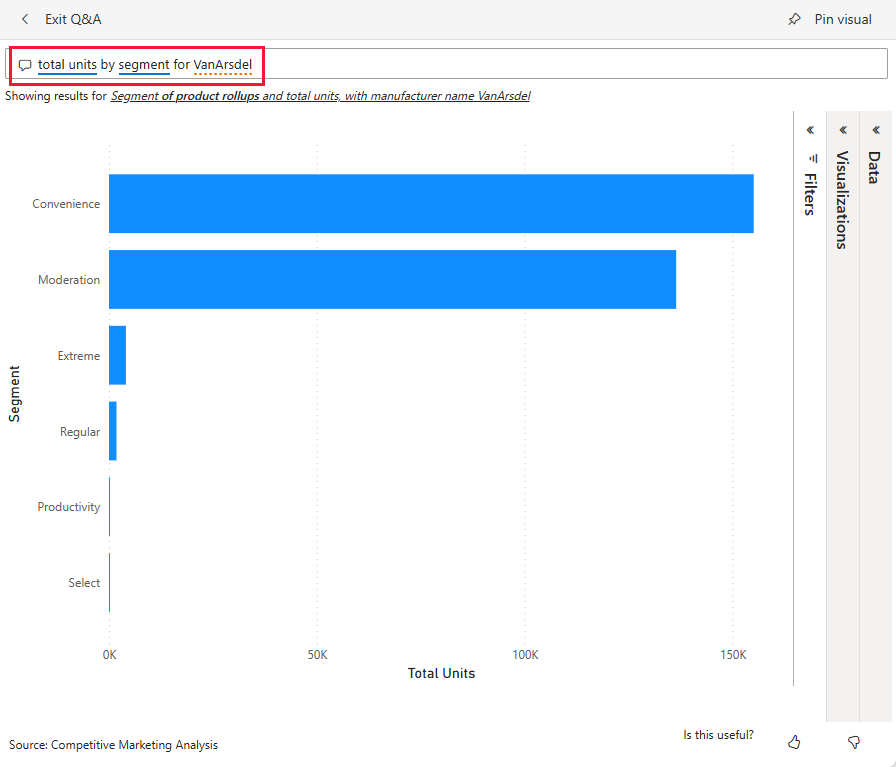Click the 100K axis tick label
The image size is (896, 767).
(526, 655)
